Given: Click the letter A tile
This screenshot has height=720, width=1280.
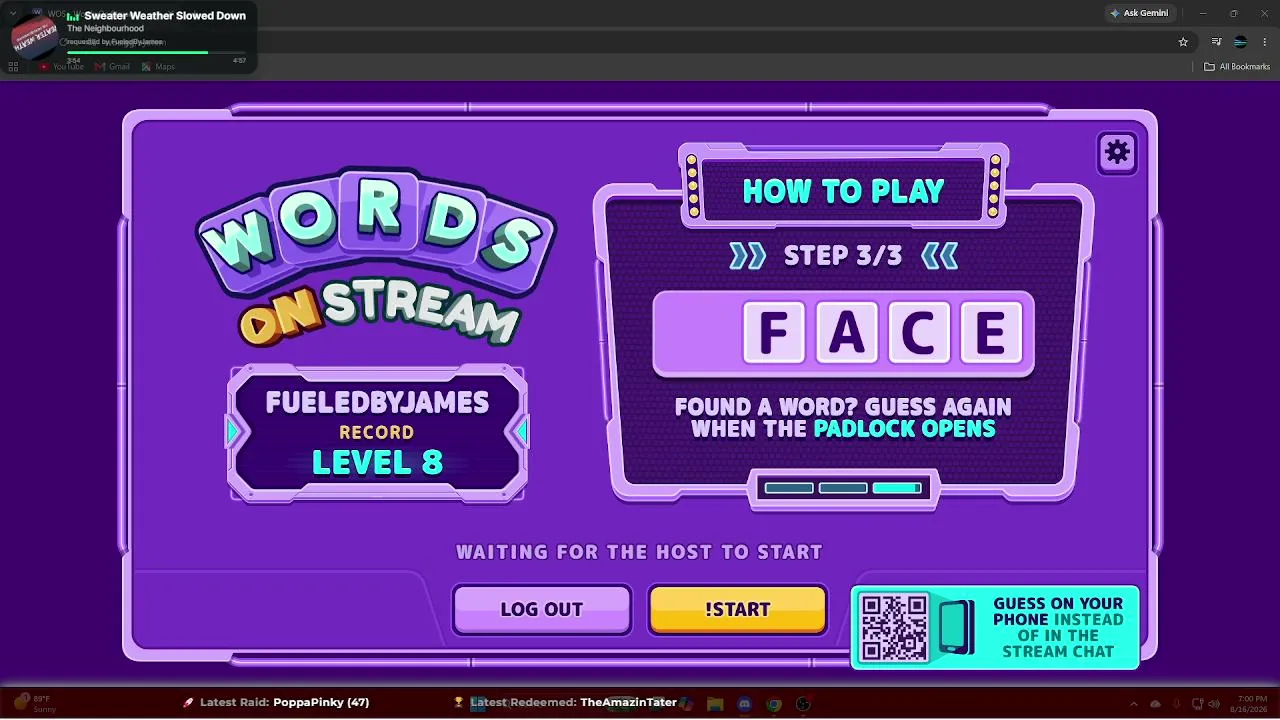Looking at the screenshot, I should coord(846,334).
